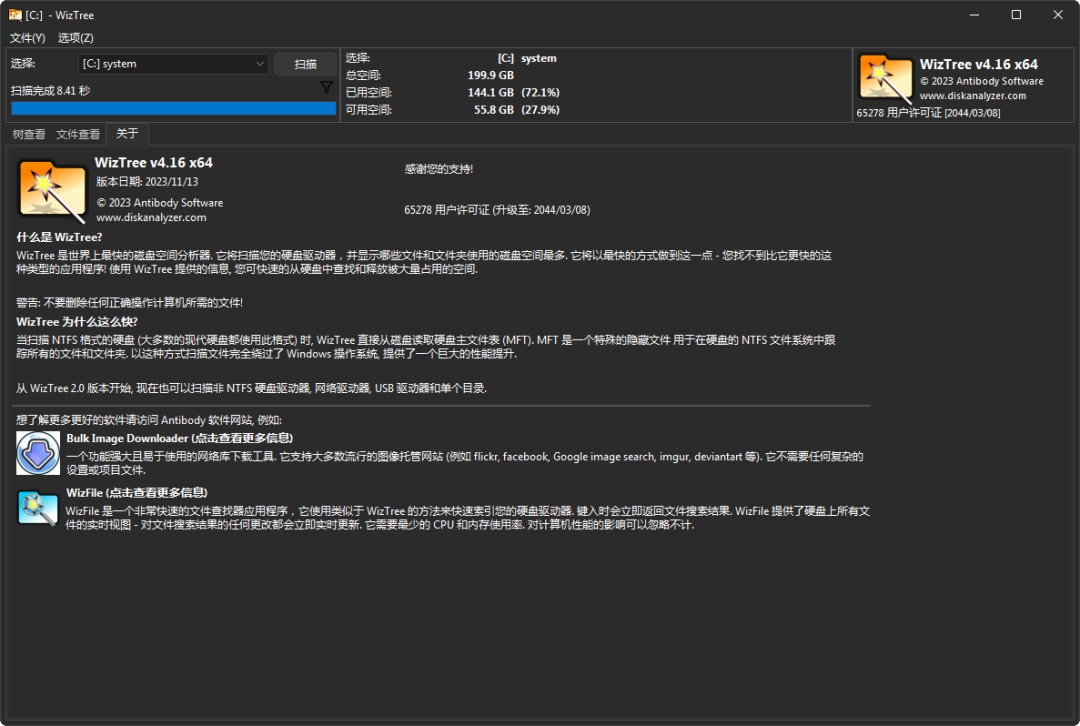Open the 文件(Y) menu
Image resolution: width=1080 pixels, height=726 pixels.
pos(28,38)
